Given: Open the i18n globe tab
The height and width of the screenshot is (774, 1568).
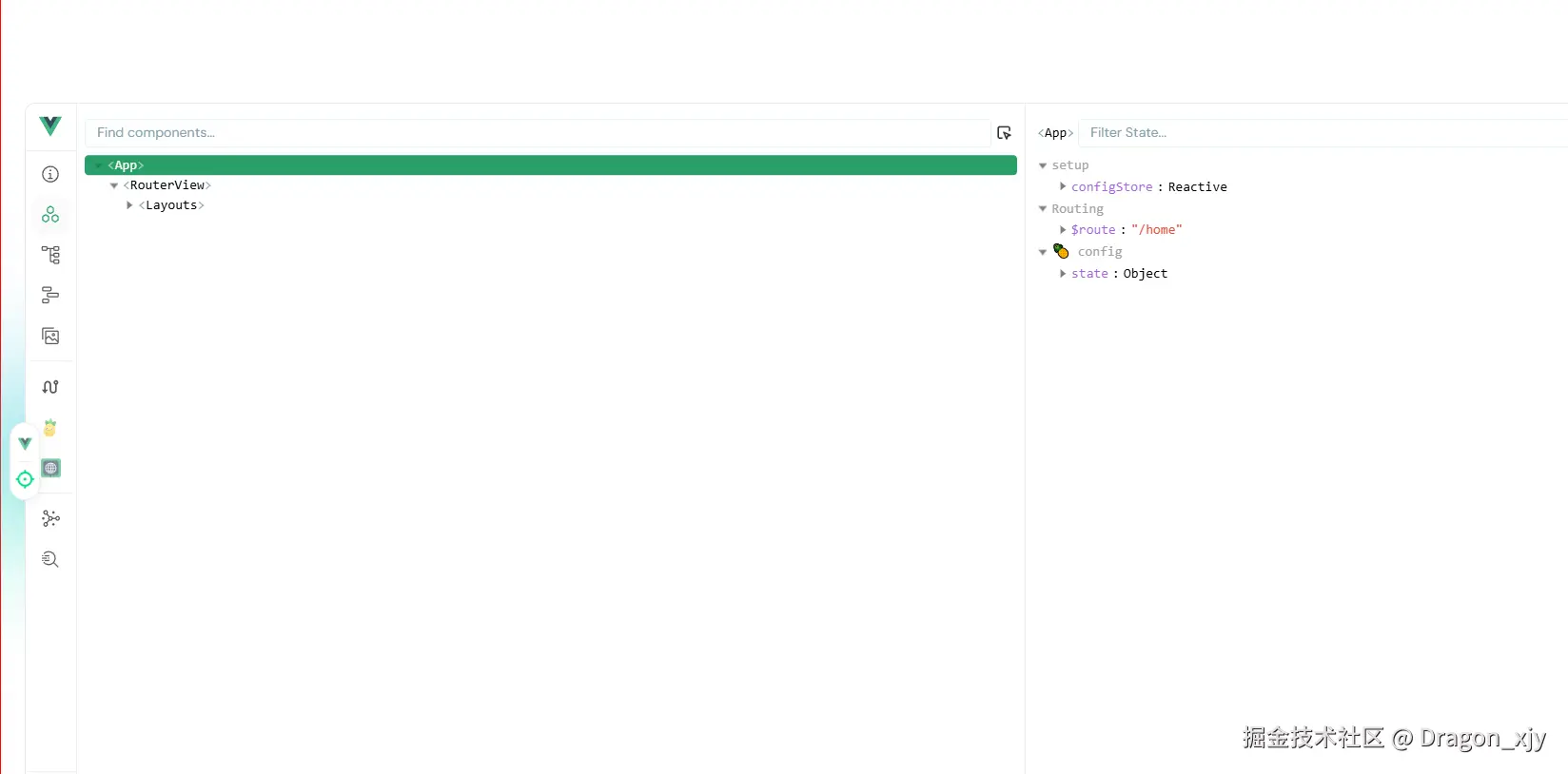Looking at the screenshot, I should pyautogui.click(x=50, y=468).
